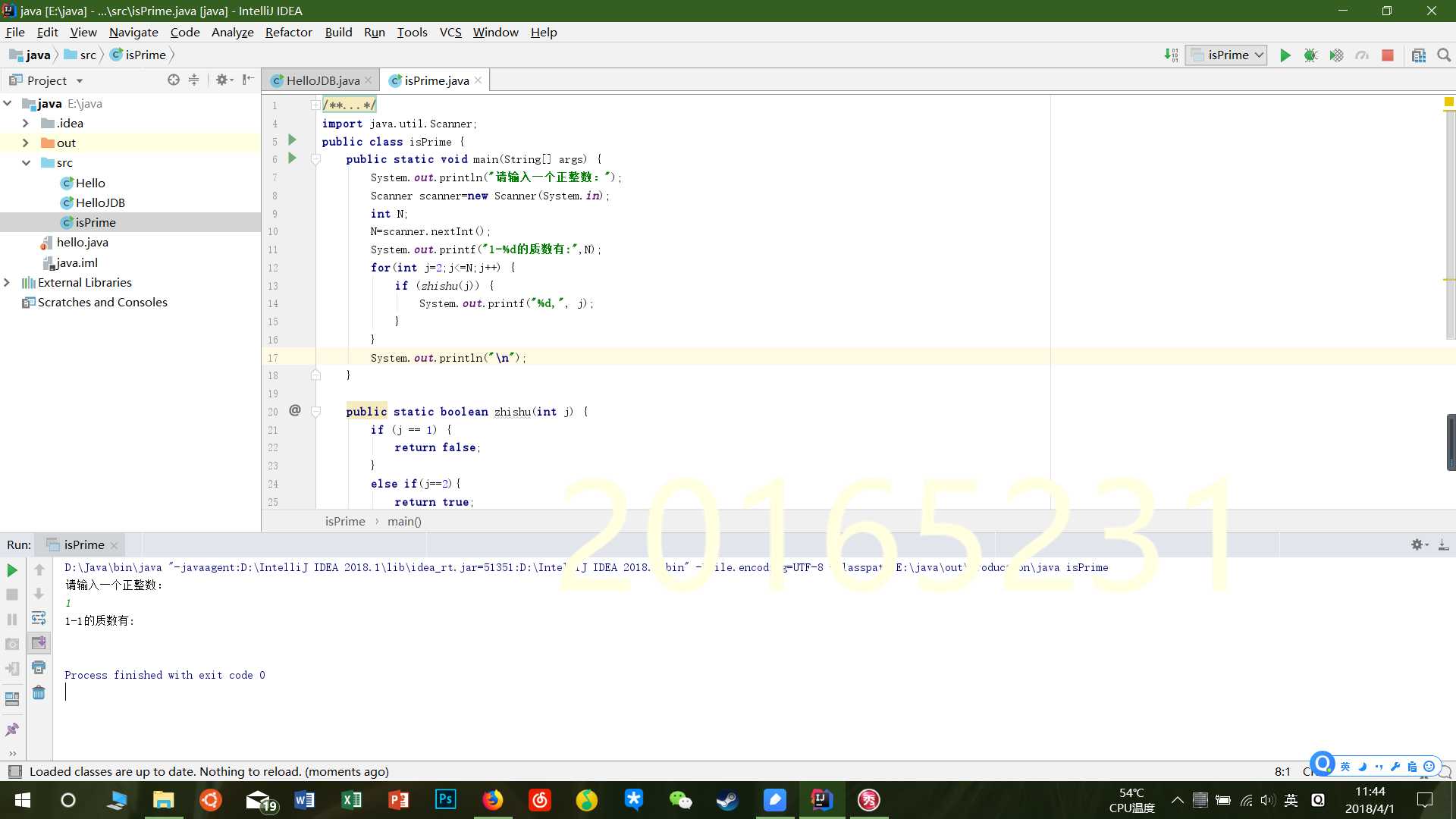Collapse all icon in Project panel header
This screenshot has height=819, width=1456.
coord(194,80)
